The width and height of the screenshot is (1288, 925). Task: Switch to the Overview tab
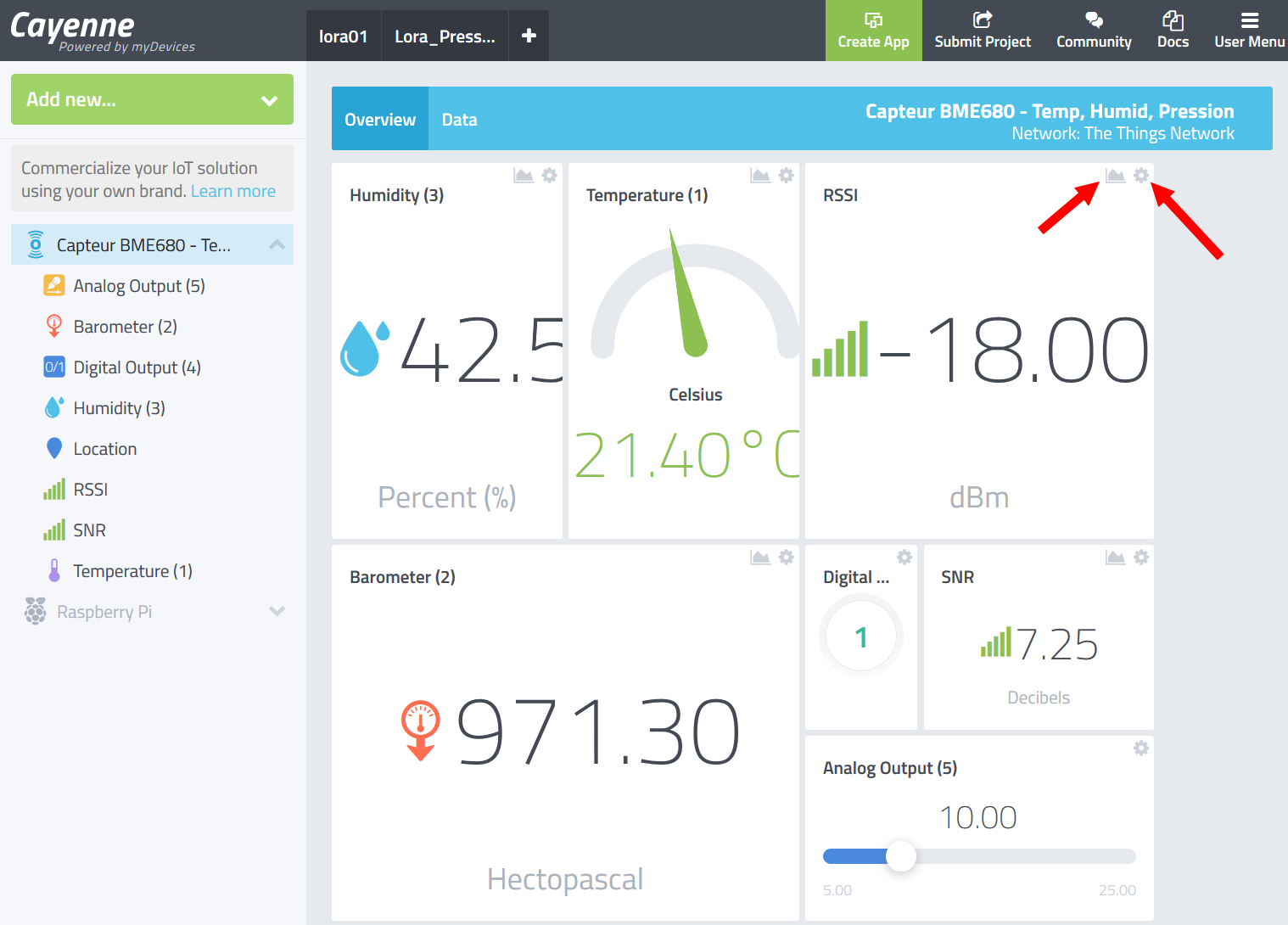(x=380, y=119)
